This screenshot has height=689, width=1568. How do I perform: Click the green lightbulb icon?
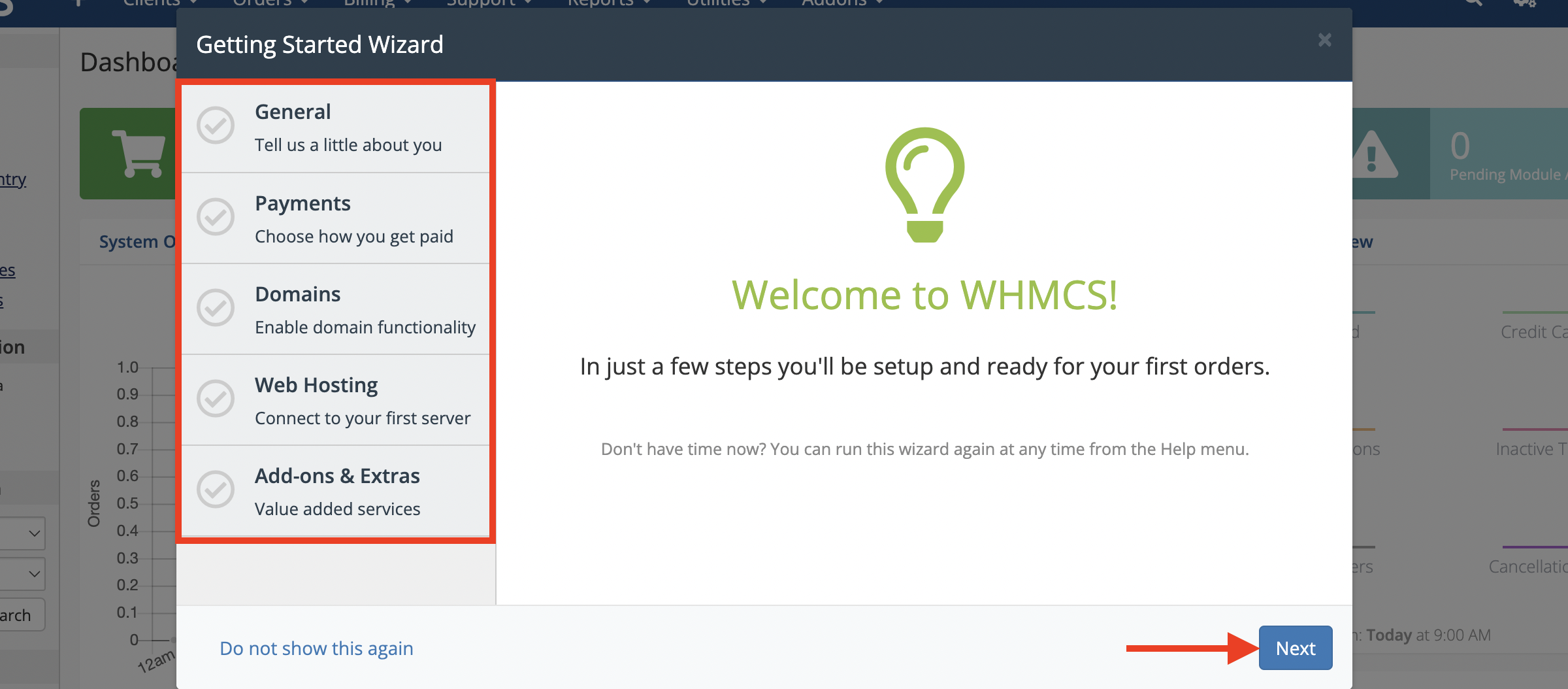[924, 185]
